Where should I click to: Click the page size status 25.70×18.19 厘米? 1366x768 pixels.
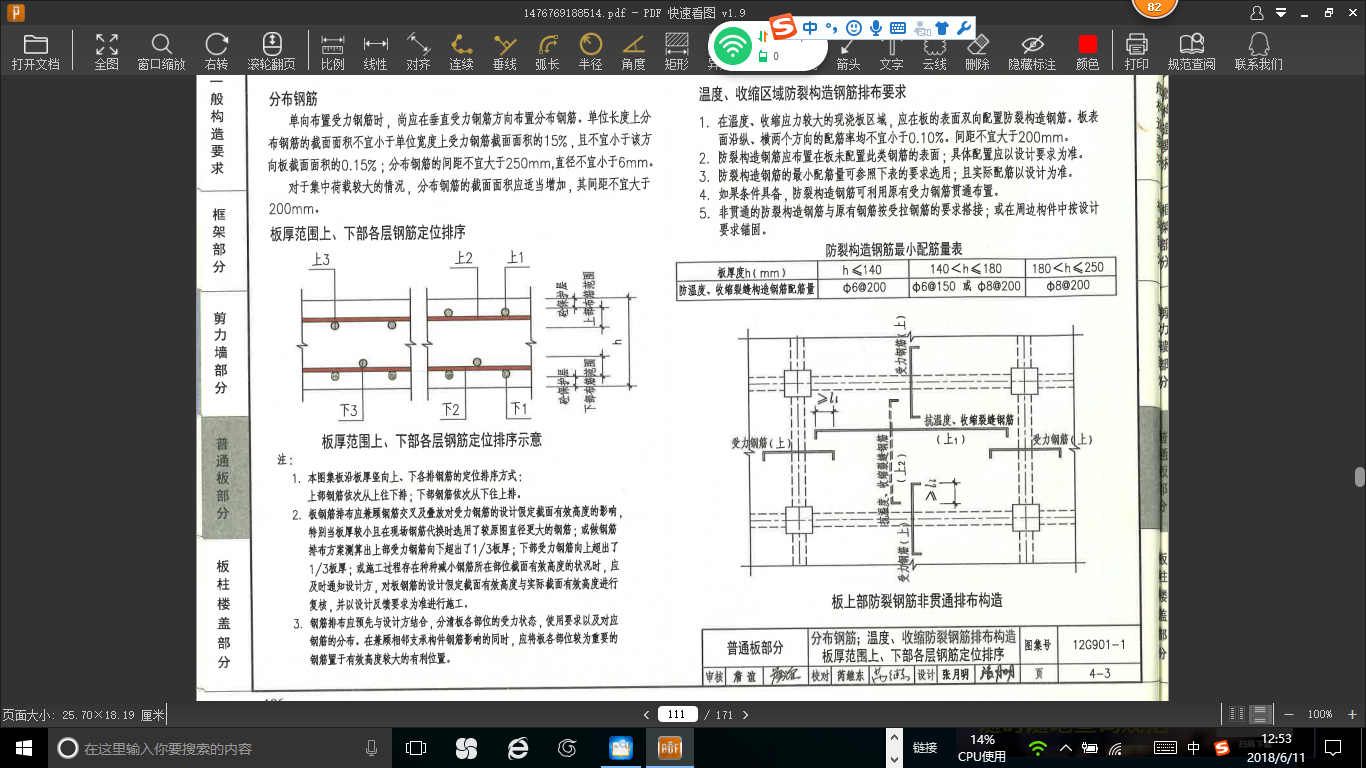tap(83, 715)
